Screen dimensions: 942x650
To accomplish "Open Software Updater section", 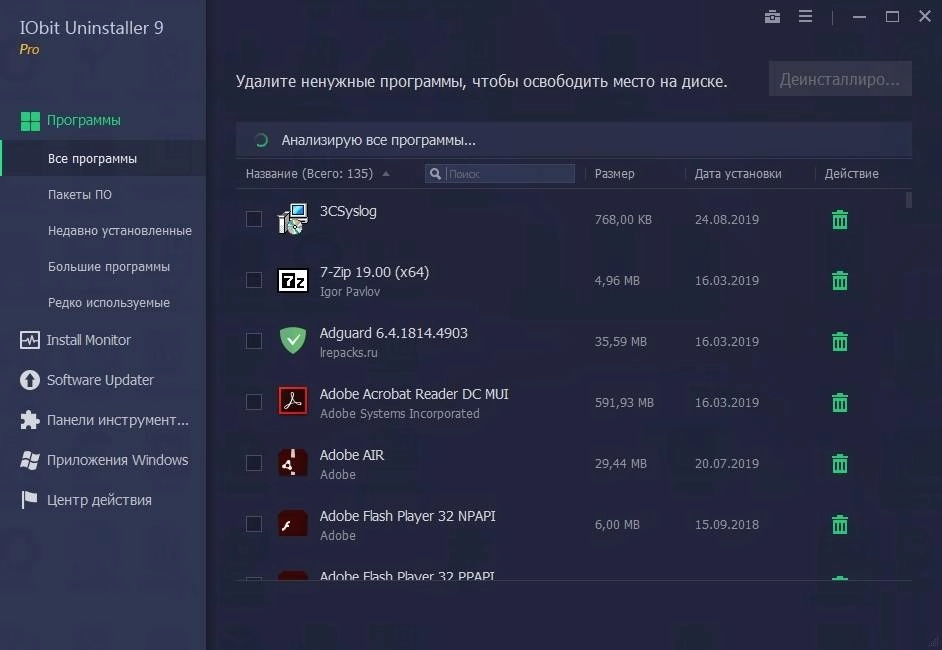I will pyautogui.click(x=100, y=380).
